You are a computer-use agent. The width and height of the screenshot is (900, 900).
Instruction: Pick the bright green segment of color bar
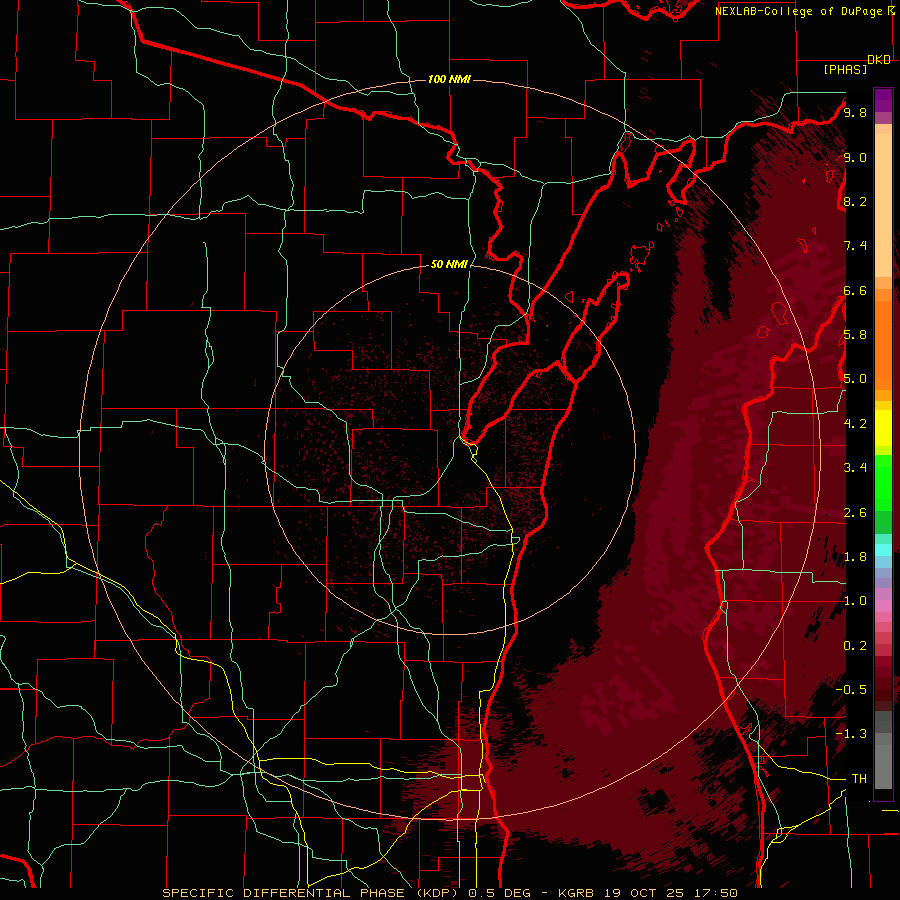pos(883,481)
